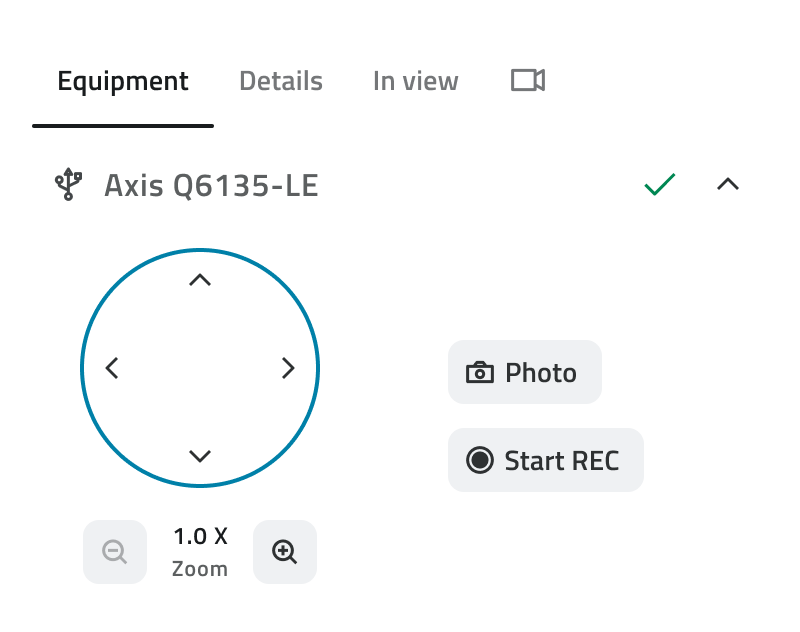
Task: Pan camera right with the right arrow
Action: [288, 368]
